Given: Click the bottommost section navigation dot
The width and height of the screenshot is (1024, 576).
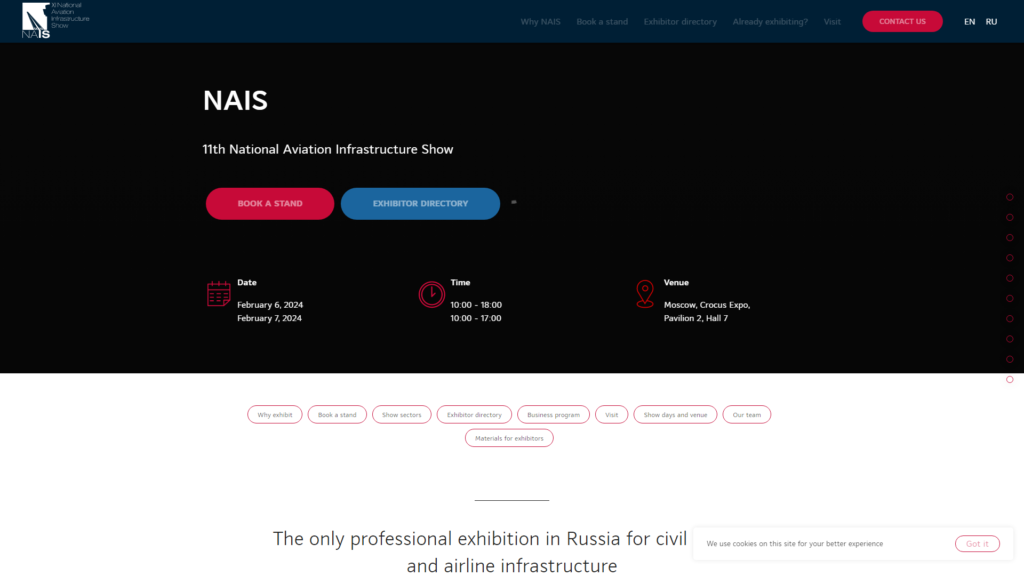Looking at the screenshot, I should (x=1010, y=379).
